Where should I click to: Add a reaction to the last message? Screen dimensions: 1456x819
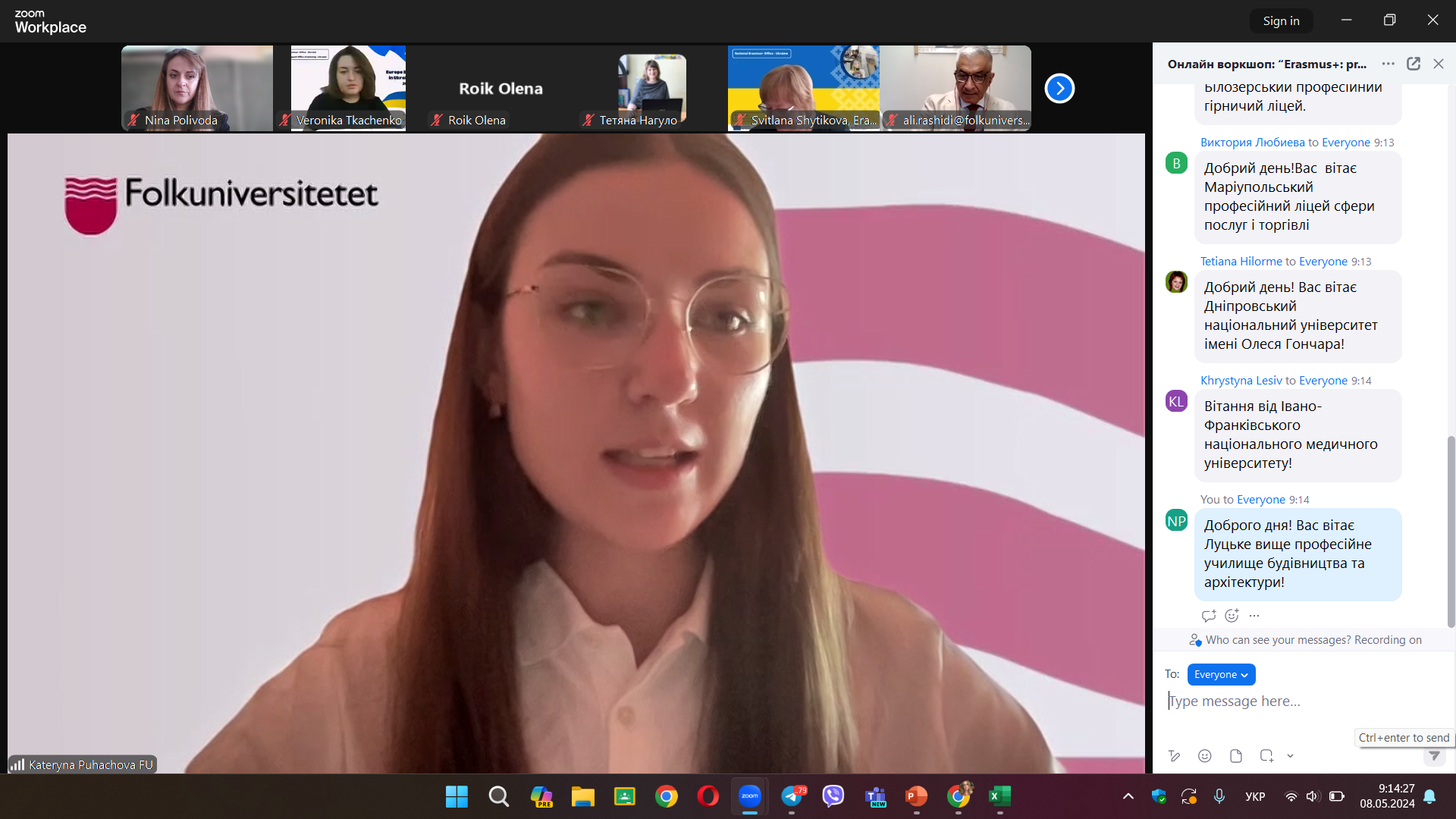point(1232,616)
